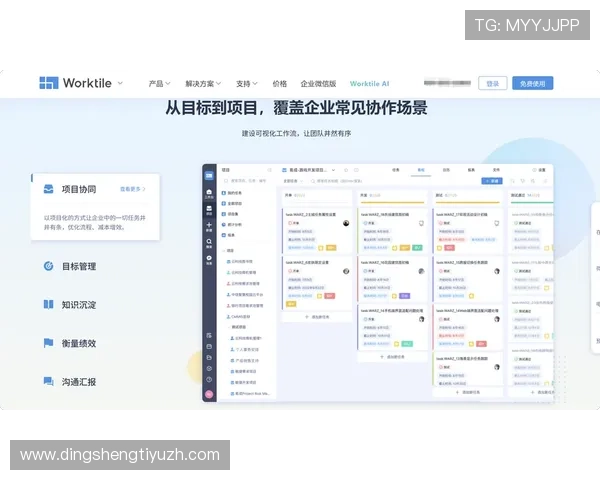Viewport: 600px width, 480px height.
Task: Click the pink avatar at sidebar bottom
Action: pyautogui.click(x=209, y=394)
